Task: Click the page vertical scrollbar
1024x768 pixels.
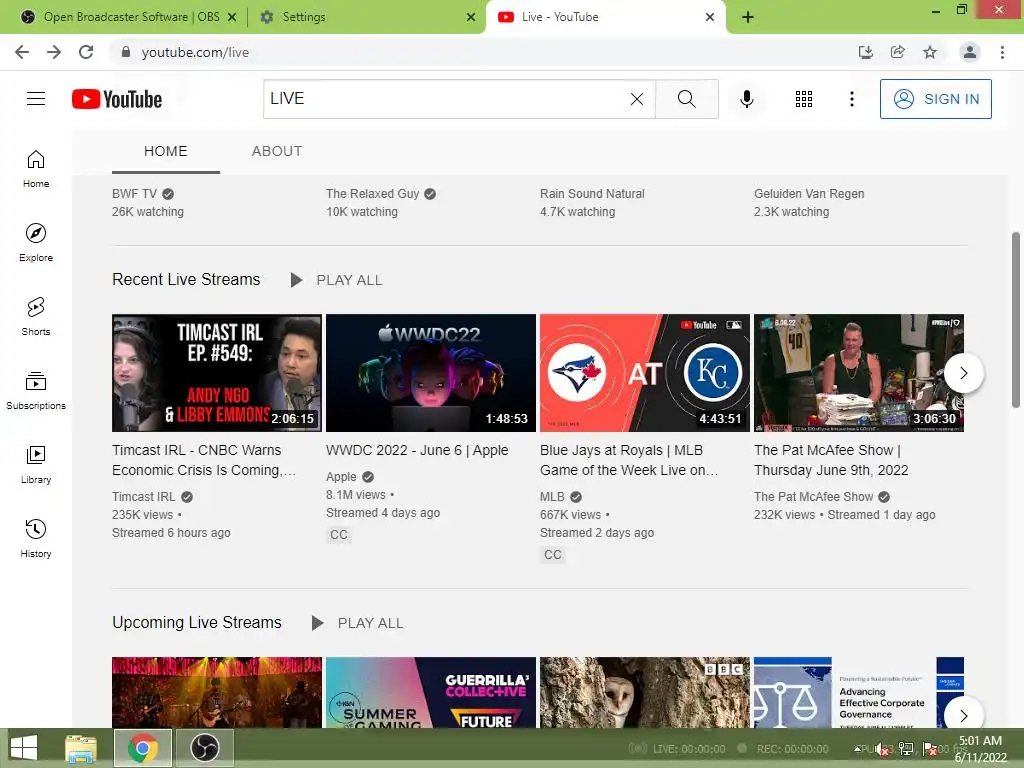Action: click(1016, 320)
